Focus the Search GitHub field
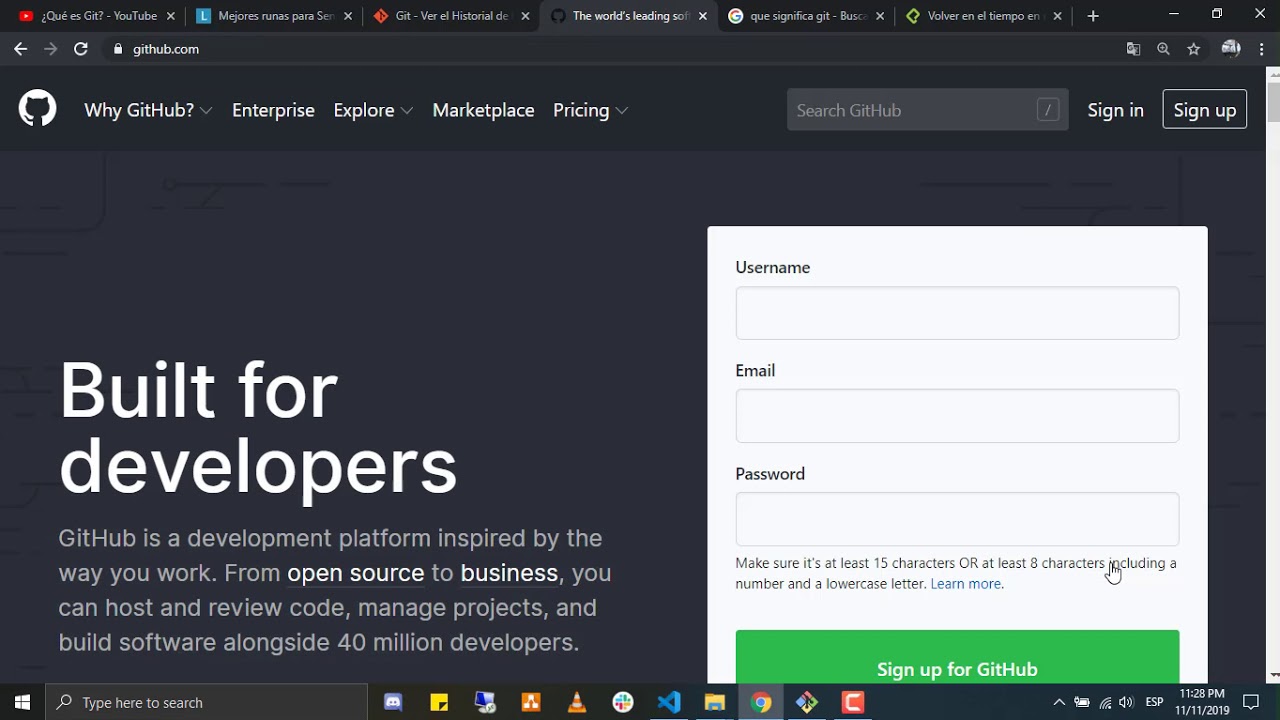This screenshot has height=720, width=1280. (927, 110)
